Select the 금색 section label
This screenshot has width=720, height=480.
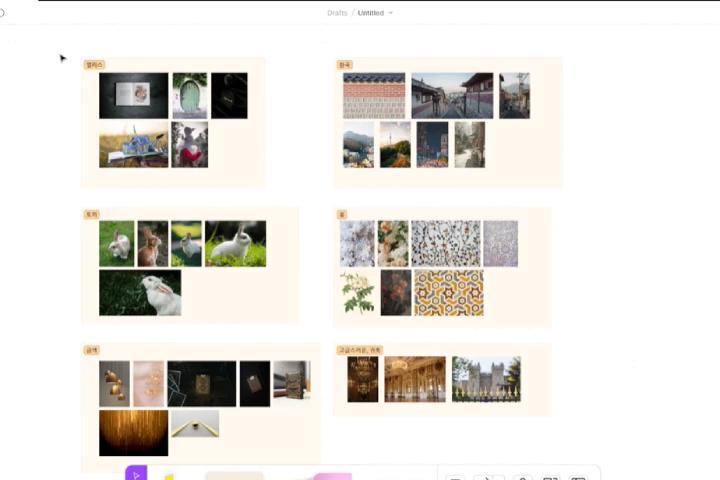click(x=92, y=351)
